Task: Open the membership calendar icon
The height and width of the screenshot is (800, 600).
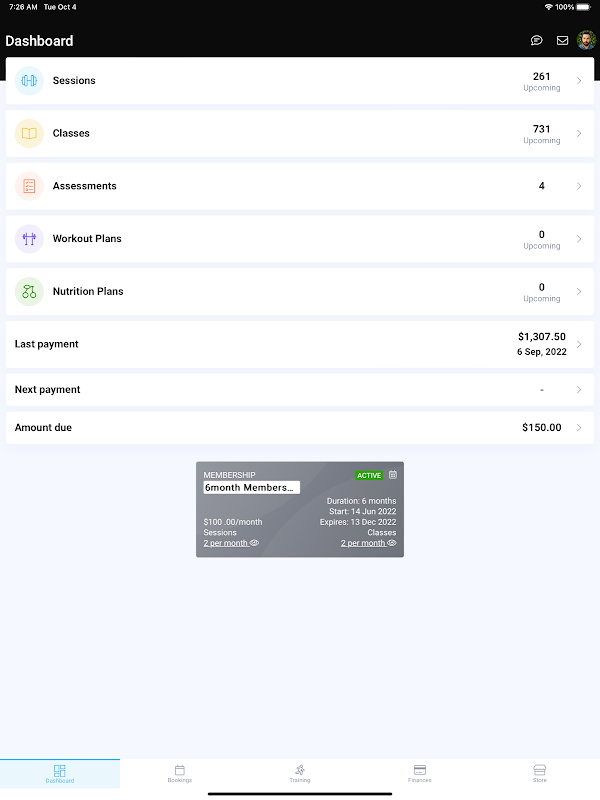Action: (x=393, y=474)
